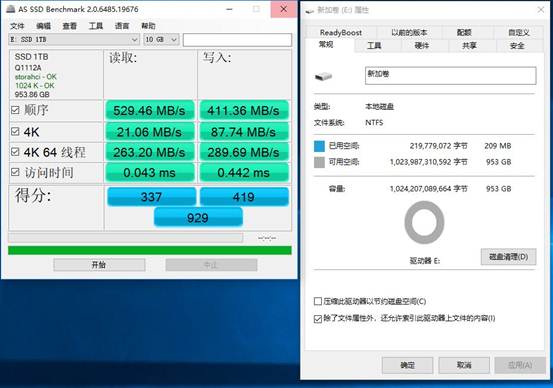Open the 帮助 menu in AS SSD
This screenshot has width=553, height=388.
click(x=148, y=26)
